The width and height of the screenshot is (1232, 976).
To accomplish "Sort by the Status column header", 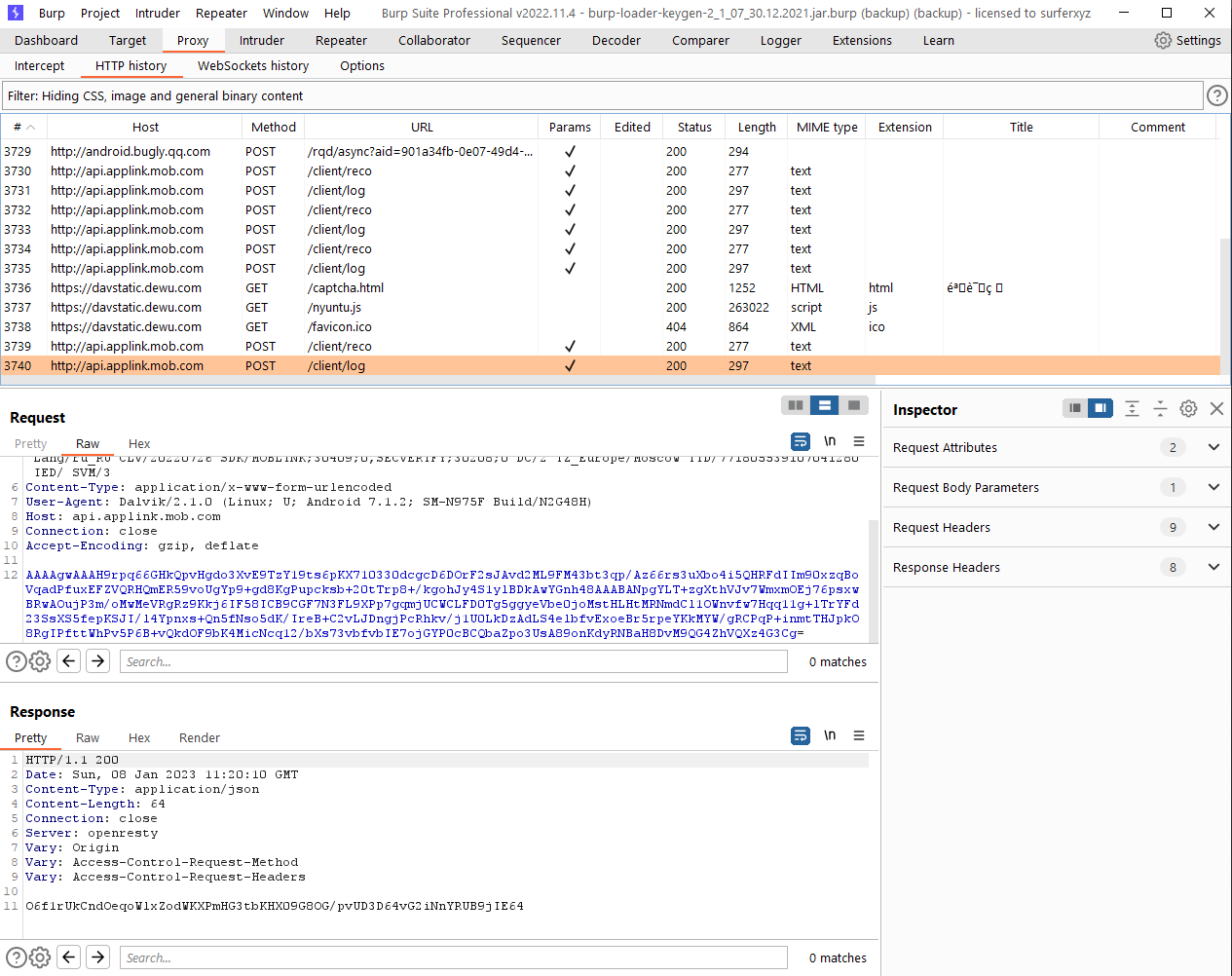I will click(694, 127).
